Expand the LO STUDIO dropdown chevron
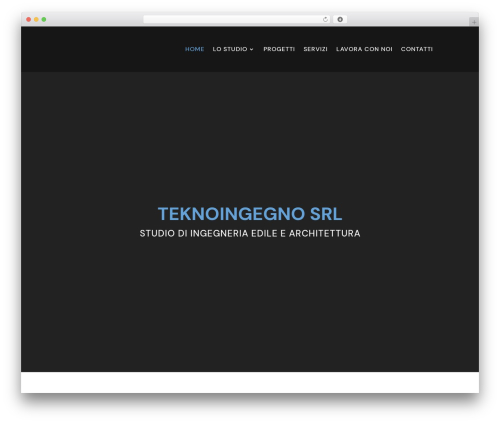This screenshot has width=500, height=423. [251, 49]
